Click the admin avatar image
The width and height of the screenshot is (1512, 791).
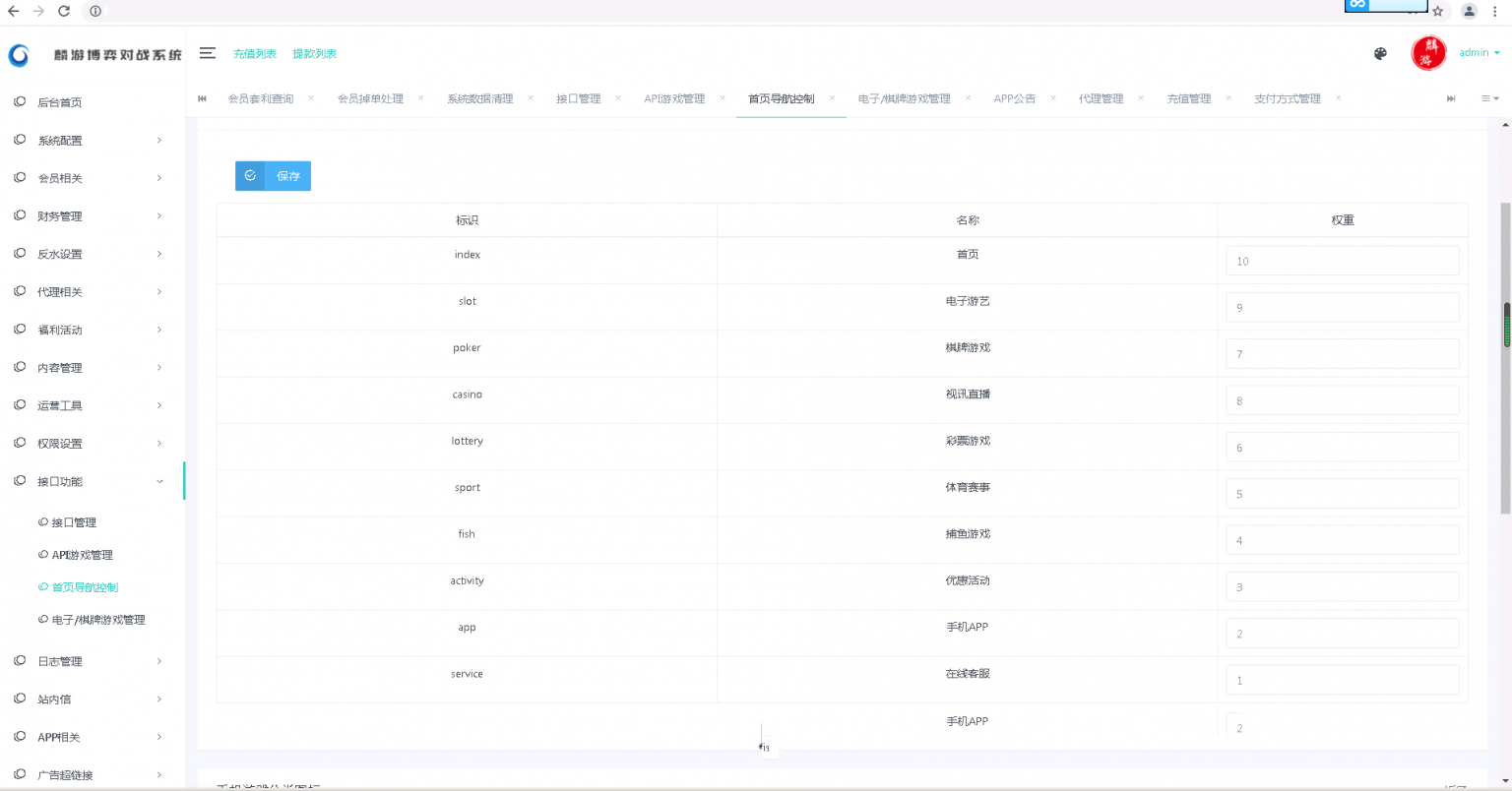point(1428,53)
